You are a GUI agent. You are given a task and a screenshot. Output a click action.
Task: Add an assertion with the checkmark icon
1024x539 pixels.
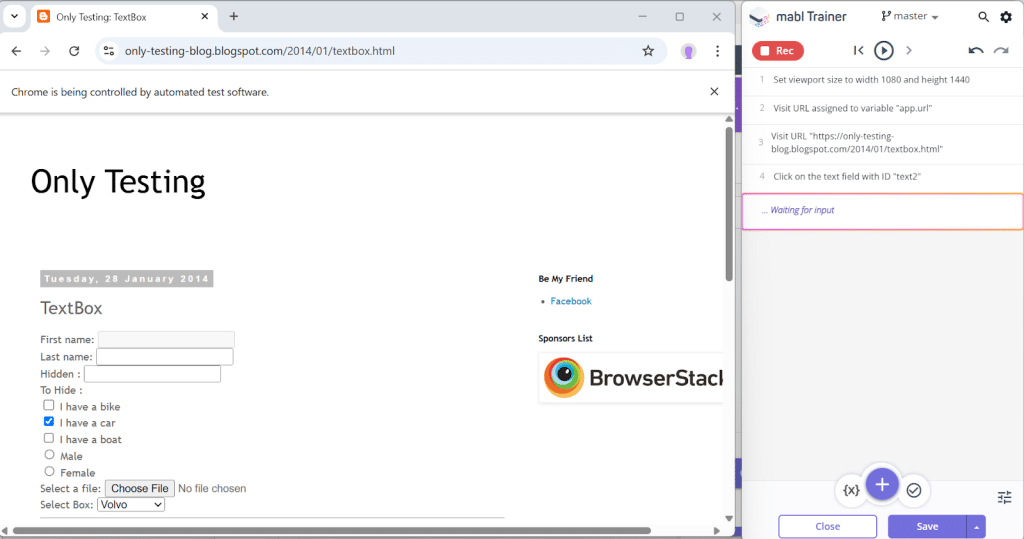[x=914, y=490]
